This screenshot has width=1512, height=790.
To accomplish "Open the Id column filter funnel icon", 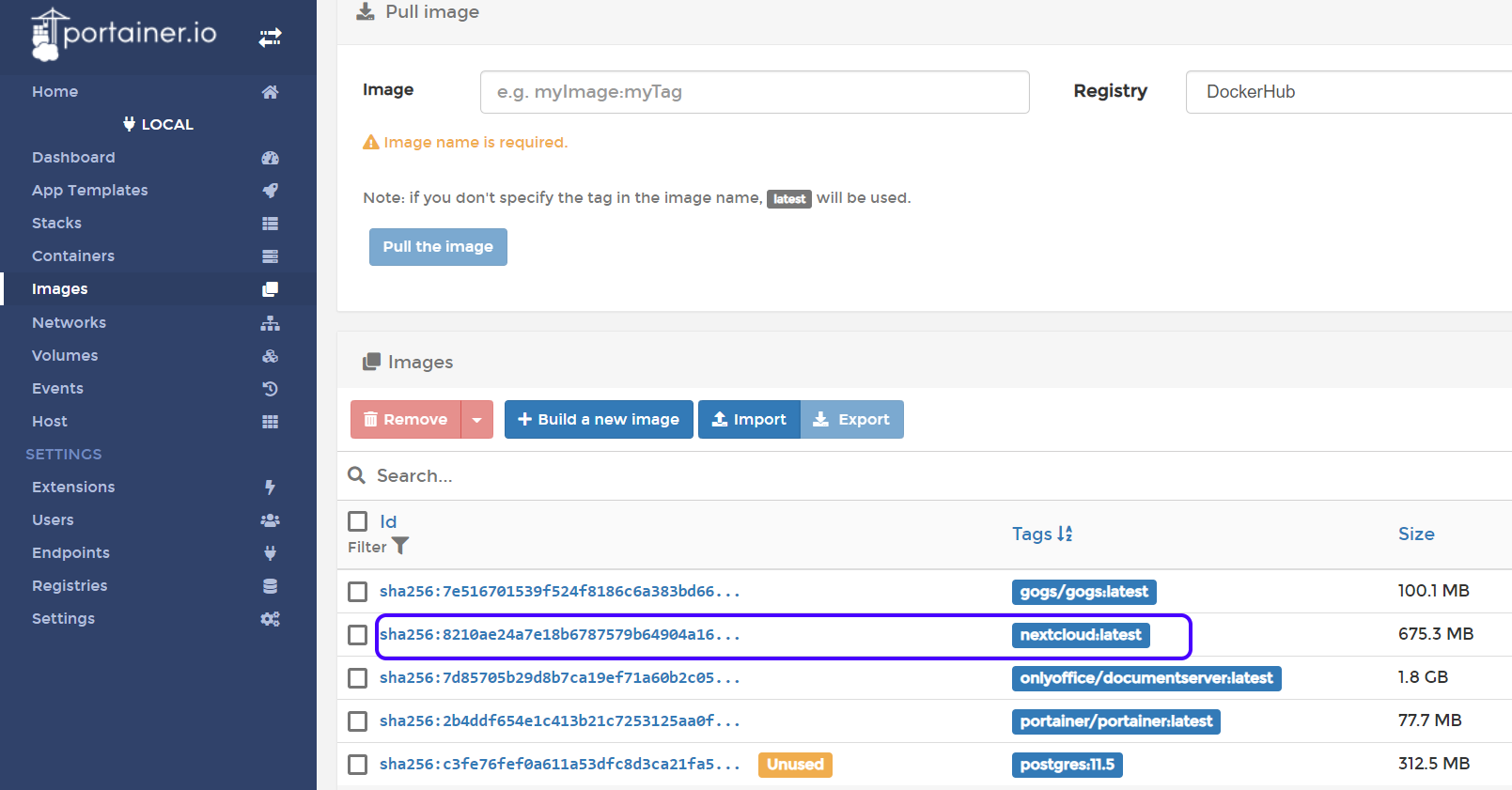I will pos(400,546).
